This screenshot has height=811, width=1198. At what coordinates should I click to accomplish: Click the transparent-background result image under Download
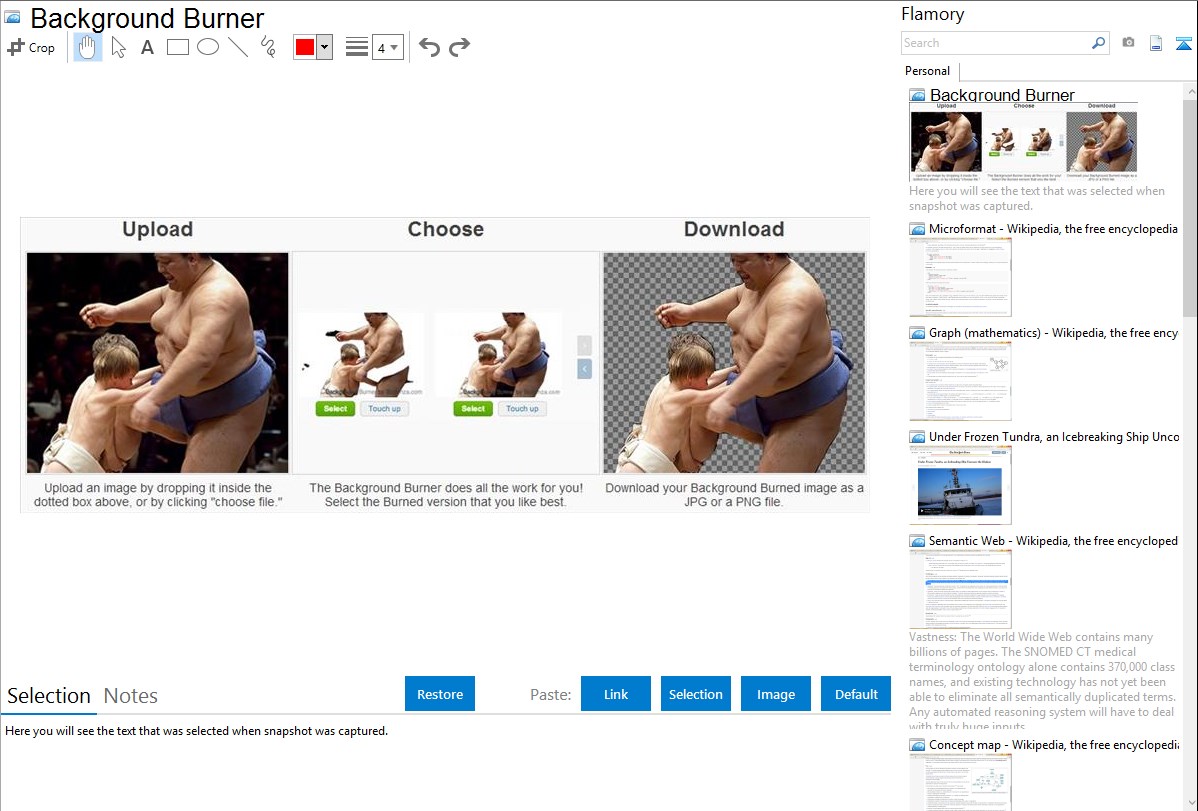pos(734,362)
